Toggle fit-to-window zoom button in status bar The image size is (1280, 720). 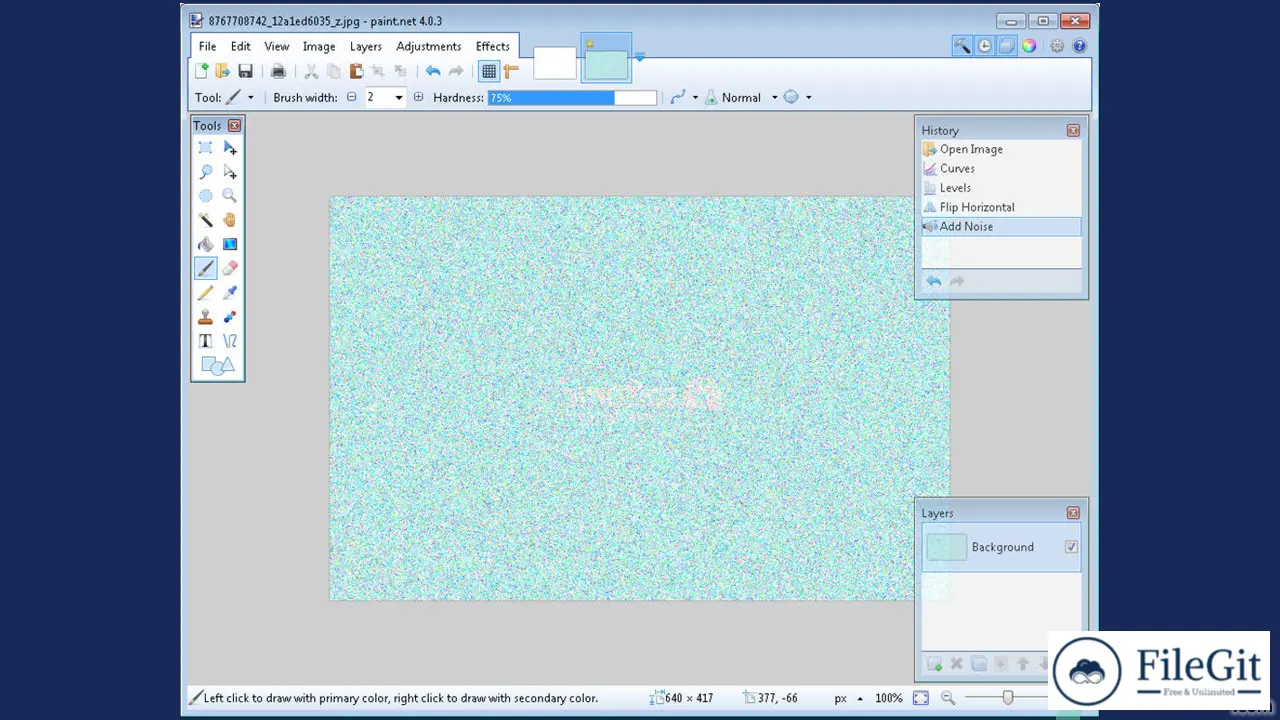click(921, 698)
